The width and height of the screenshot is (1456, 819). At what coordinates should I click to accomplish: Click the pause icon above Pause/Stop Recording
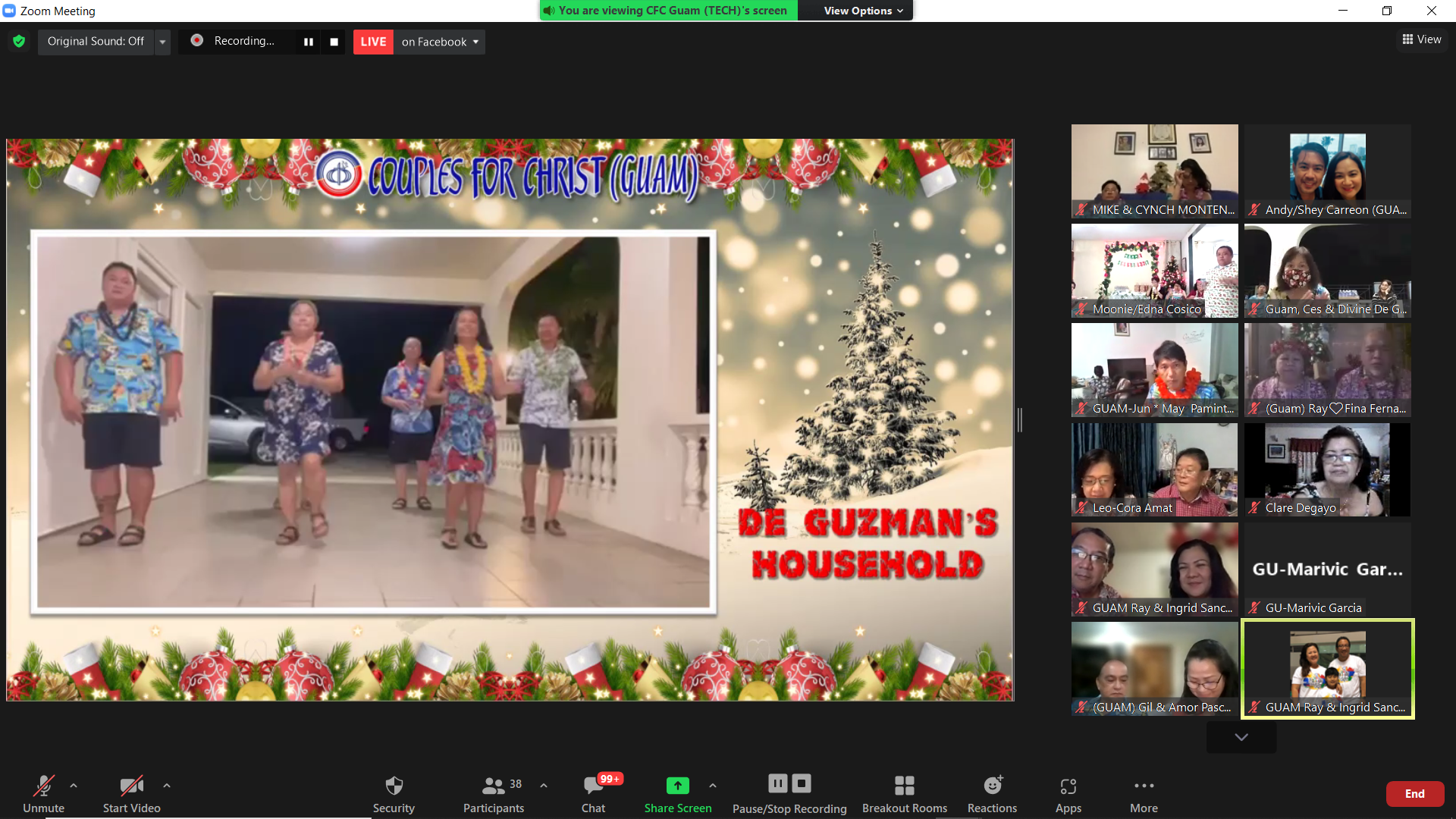(778, 783)
